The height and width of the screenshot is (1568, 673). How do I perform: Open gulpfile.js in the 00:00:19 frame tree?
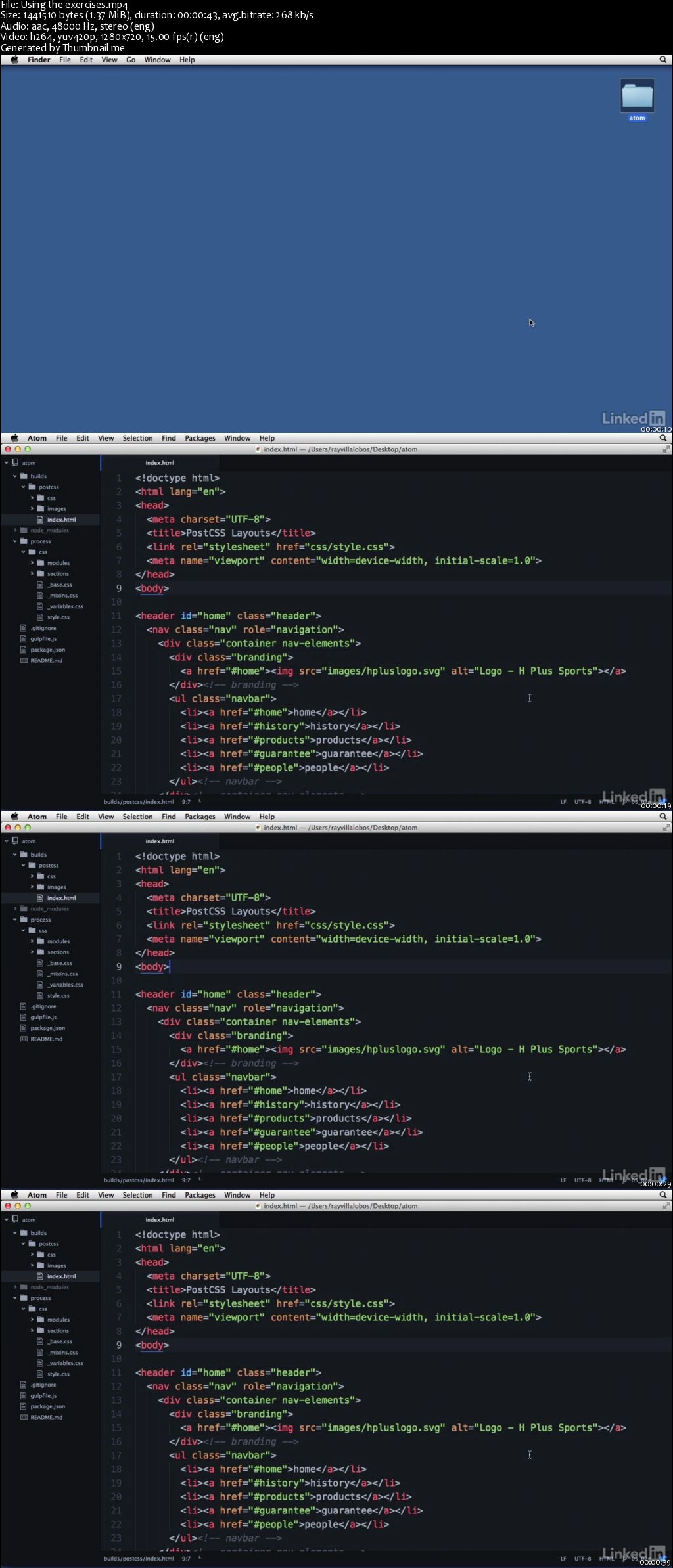(x=43, y=639)
